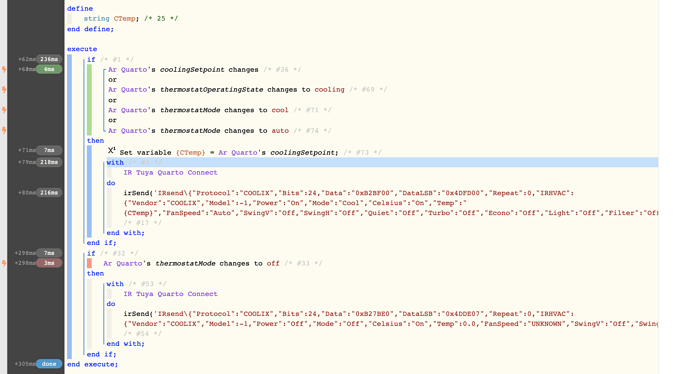Screen dimensions: 690x374
Task: Click the end if; above if #32
Action: click(102, 243)
